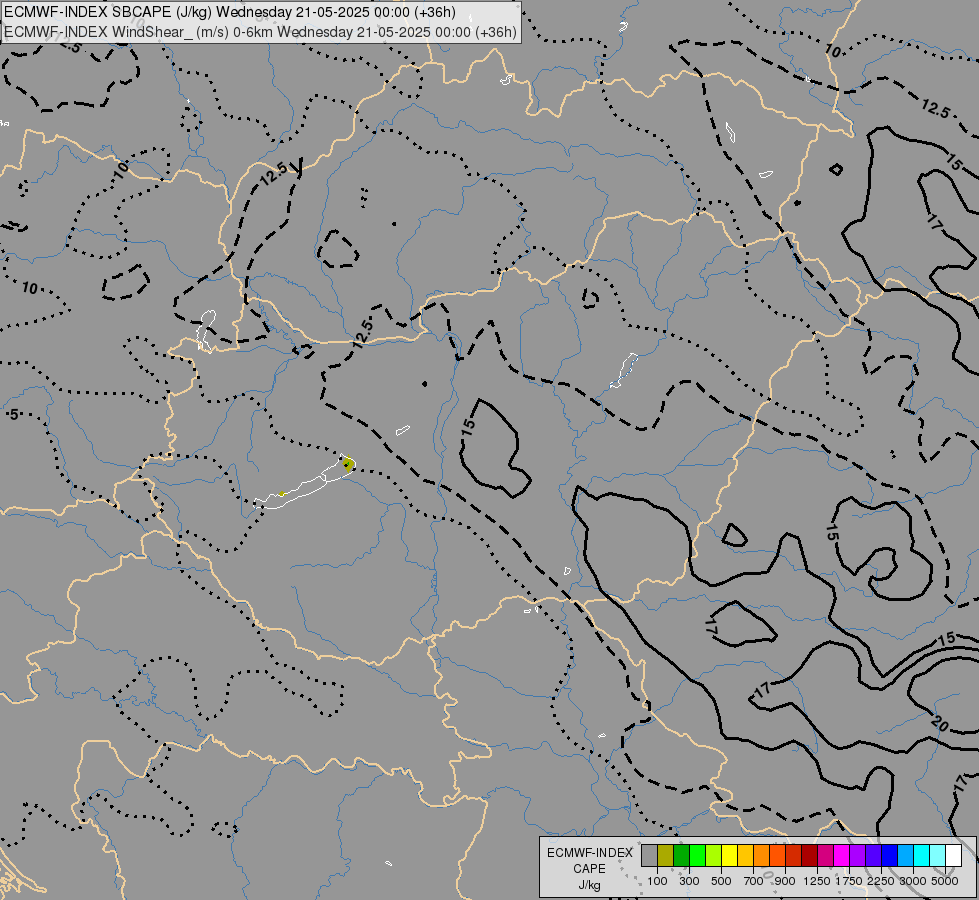Image resolution: width=979 pixels, height=900 pixels.
Task: Select the bright cyan legend swatch
Action: tap(922, 855)
